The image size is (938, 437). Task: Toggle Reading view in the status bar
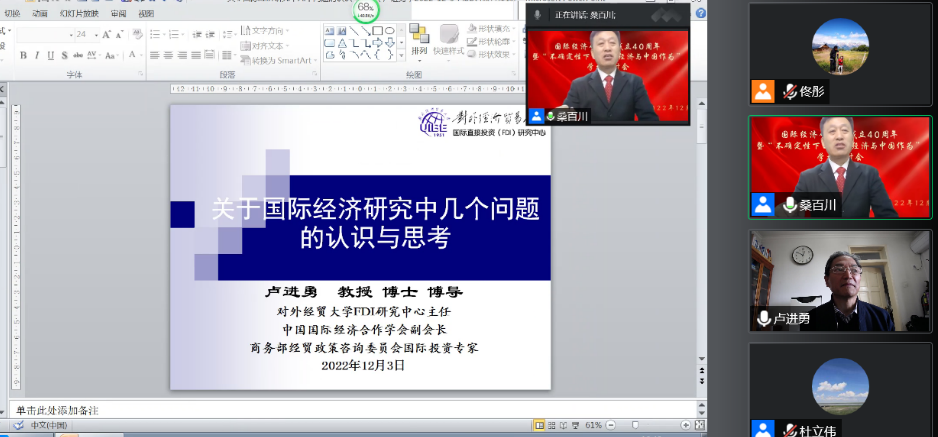pos(563,426)
